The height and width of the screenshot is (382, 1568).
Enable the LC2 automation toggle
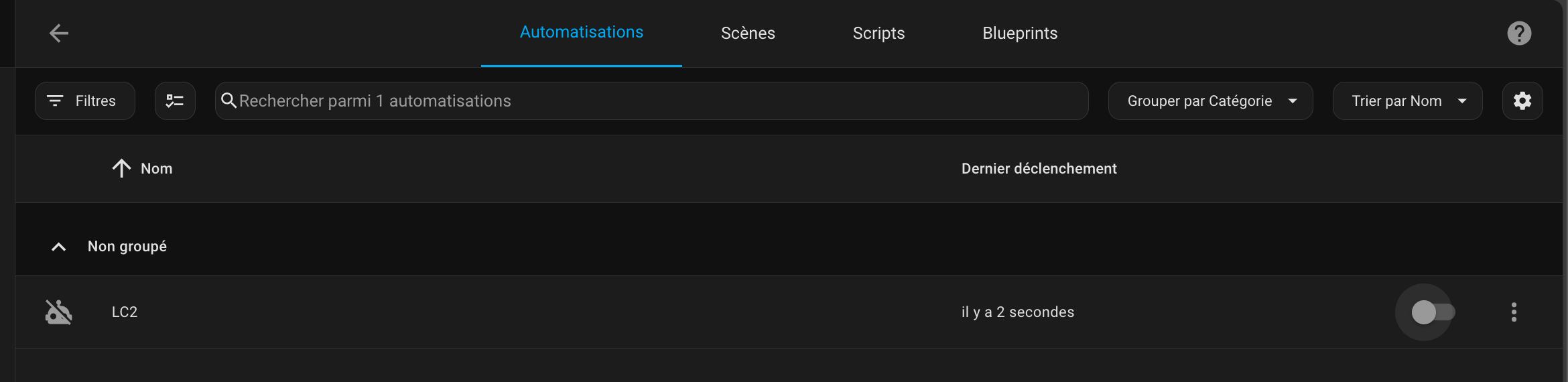click(x=1433, y=312)
